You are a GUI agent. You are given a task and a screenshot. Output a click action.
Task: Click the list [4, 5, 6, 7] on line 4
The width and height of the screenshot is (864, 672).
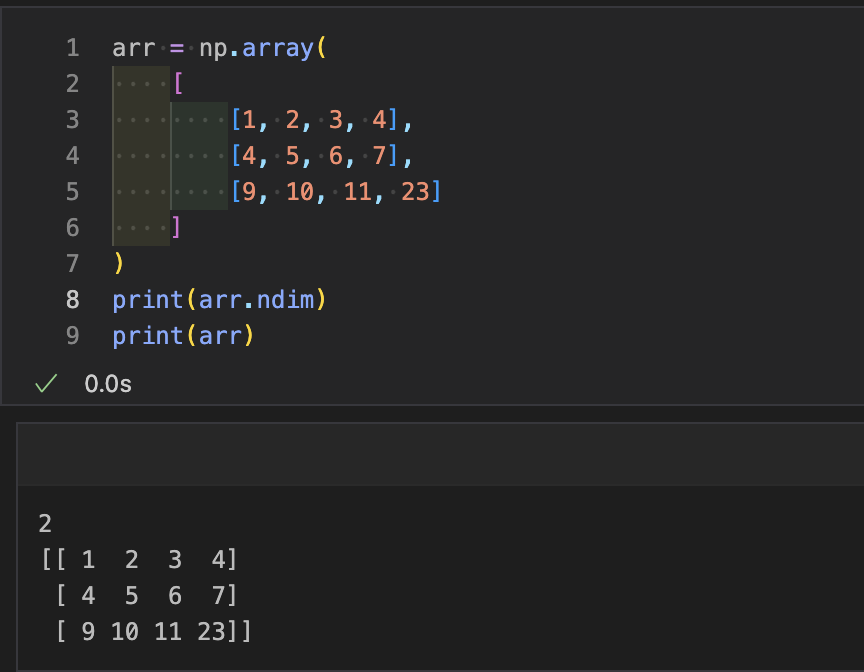tap(314, 156)
